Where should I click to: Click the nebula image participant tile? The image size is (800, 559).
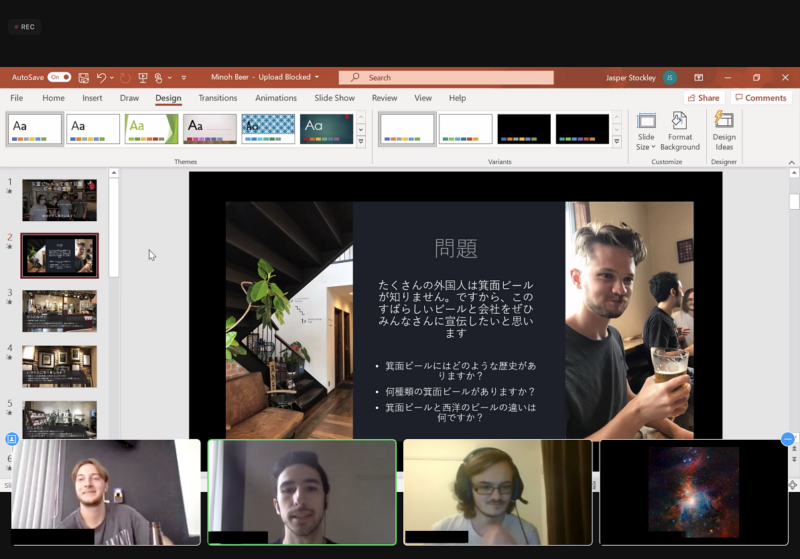694,492
